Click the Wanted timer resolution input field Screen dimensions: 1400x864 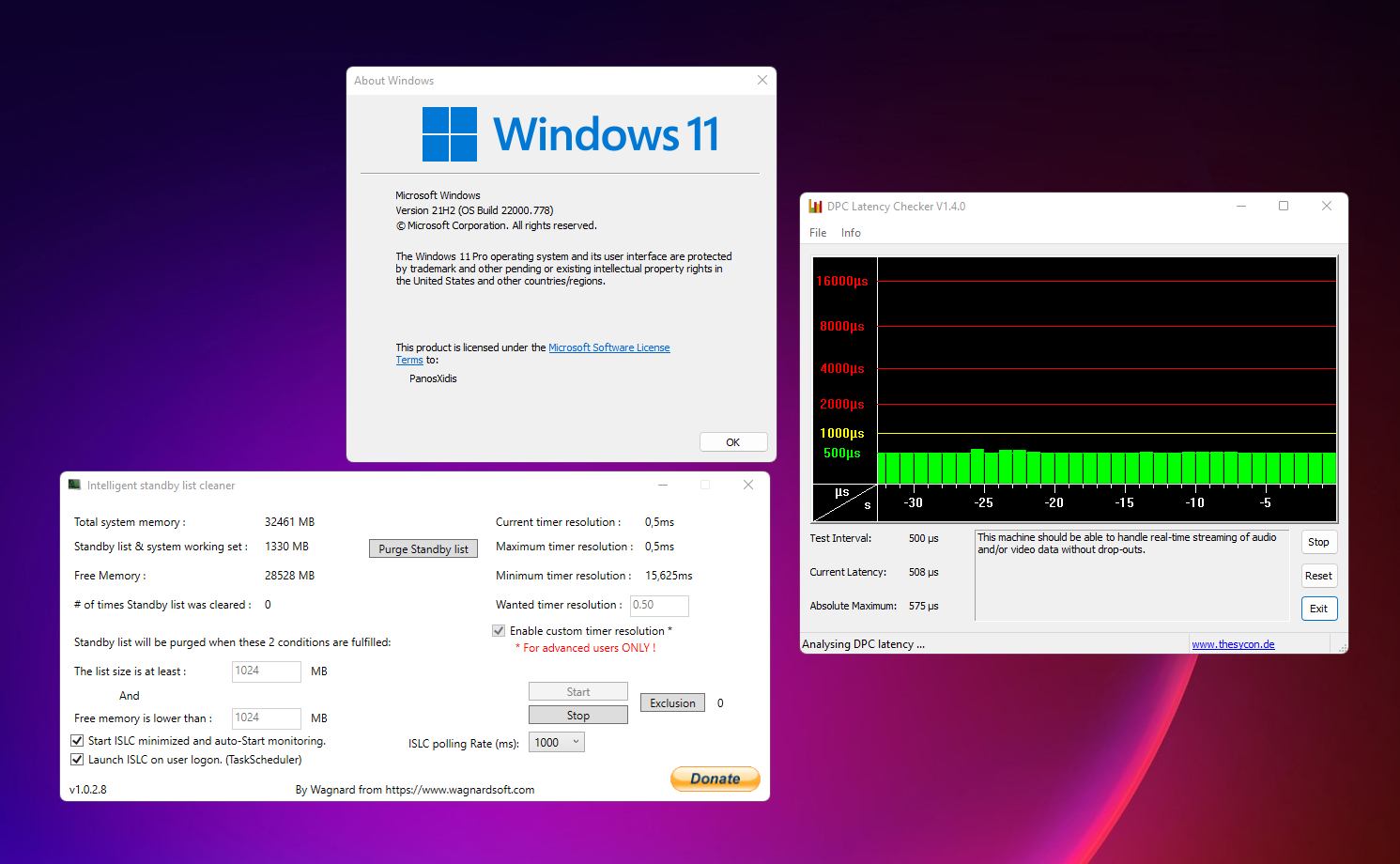coord(659,606)
